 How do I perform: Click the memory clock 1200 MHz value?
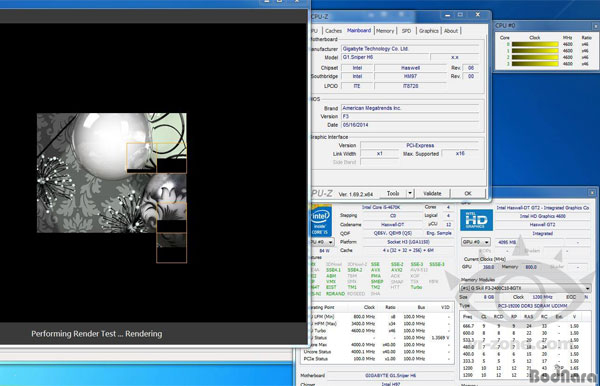542,297
